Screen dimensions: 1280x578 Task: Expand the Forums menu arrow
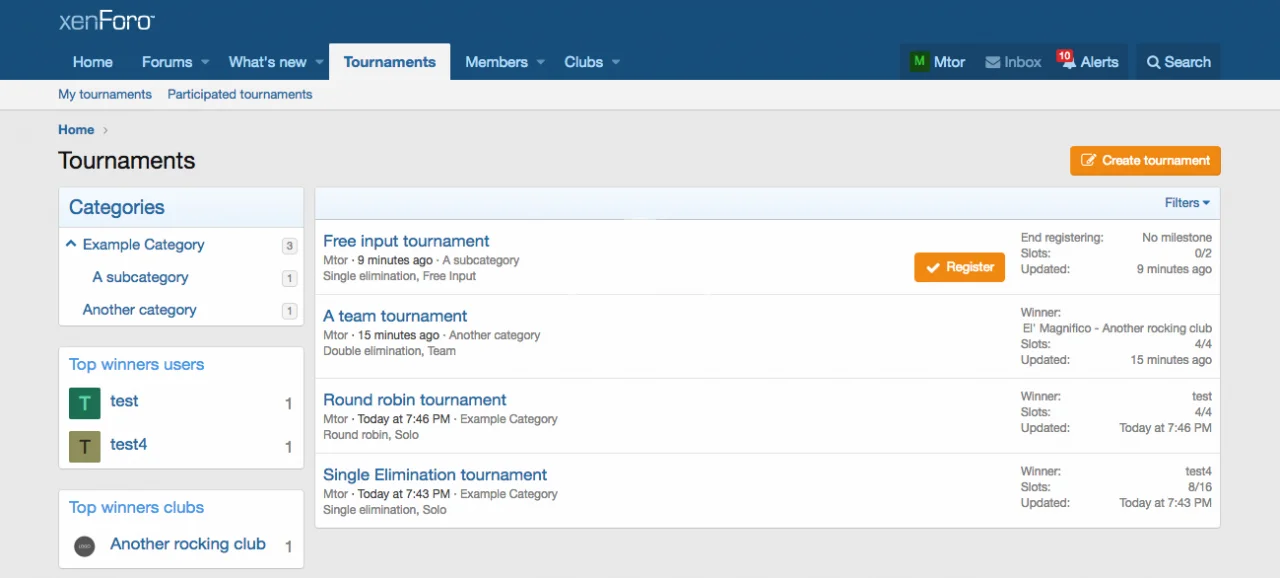(x=205, y=62)
